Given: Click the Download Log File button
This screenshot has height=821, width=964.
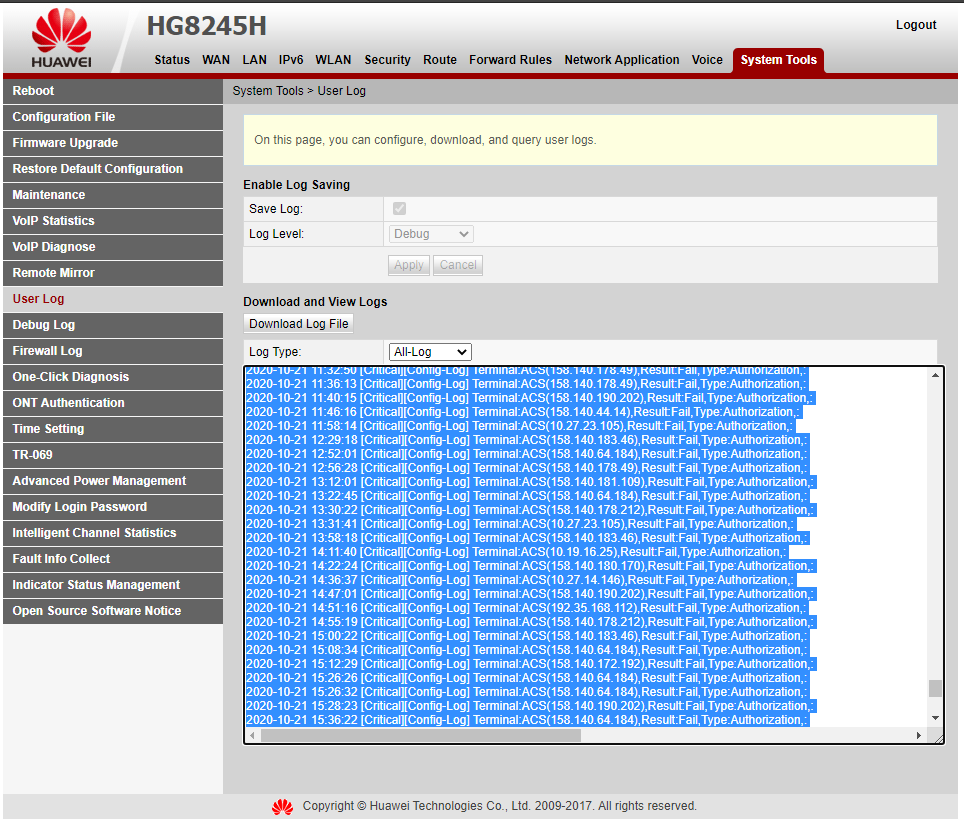Looking at the screenshot, I should [x=298, y=324].
